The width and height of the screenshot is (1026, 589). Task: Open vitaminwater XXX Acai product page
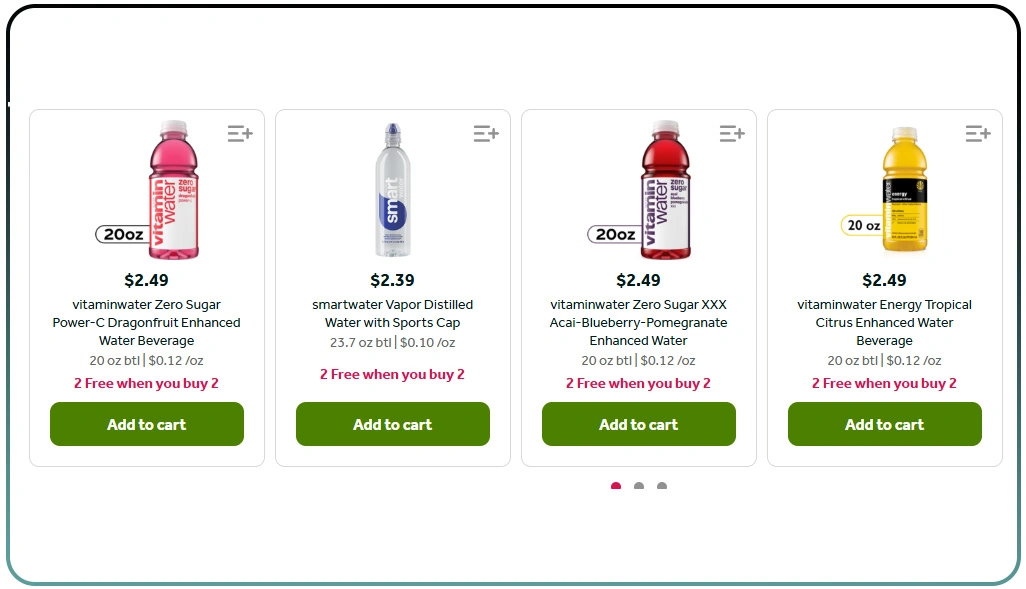[638, 322]
